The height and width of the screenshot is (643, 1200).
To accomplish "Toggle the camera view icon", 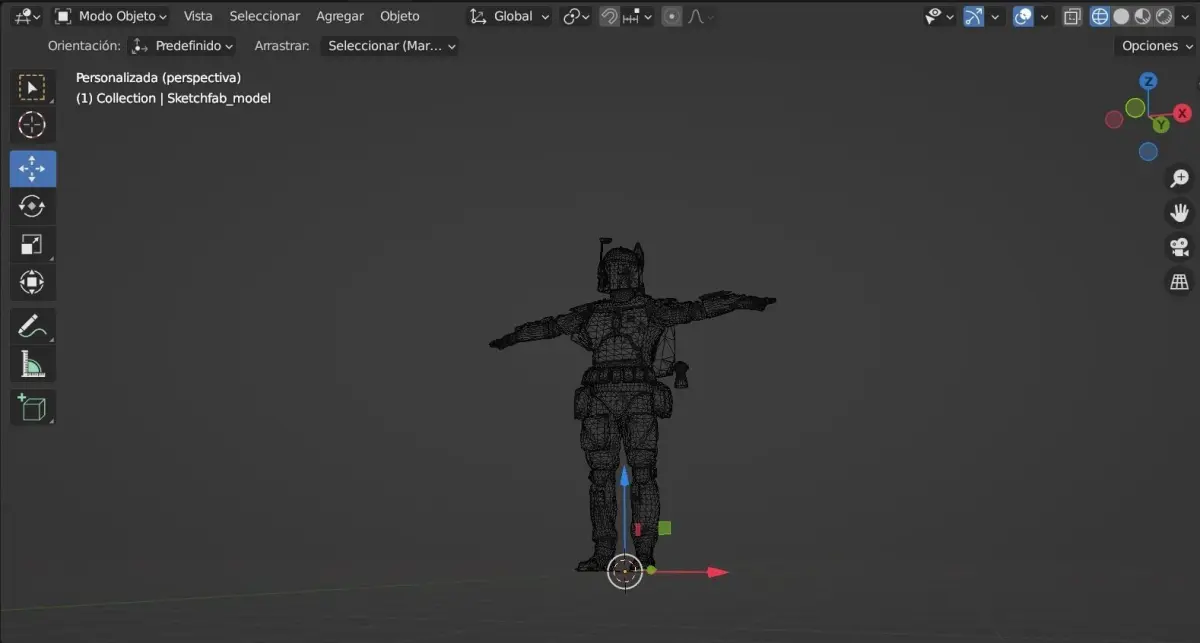I will pos(1180,247).
